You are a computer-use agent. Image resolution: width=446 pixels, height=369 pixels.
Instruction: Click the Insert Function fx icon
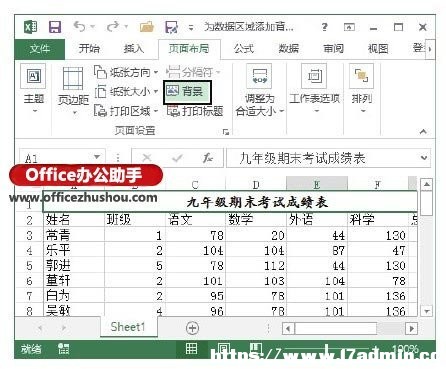[x=208, y=157]
